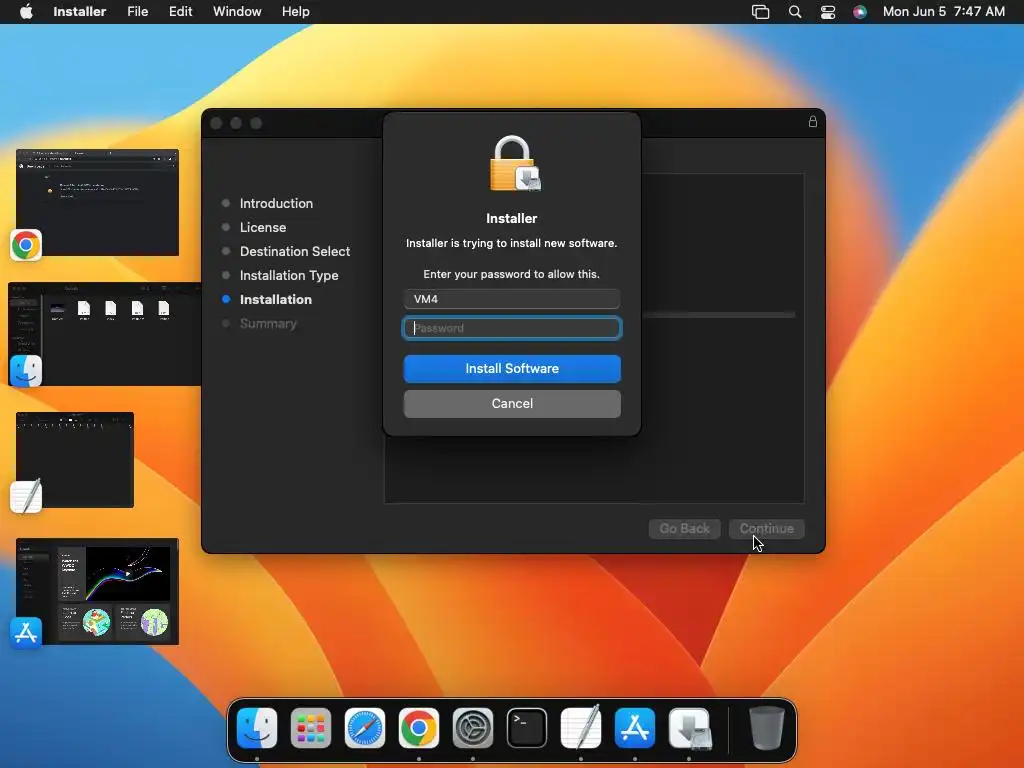Screen dimensions: 1024x768
Task: Open Finder from the Dock
Action: pos(257,728)
